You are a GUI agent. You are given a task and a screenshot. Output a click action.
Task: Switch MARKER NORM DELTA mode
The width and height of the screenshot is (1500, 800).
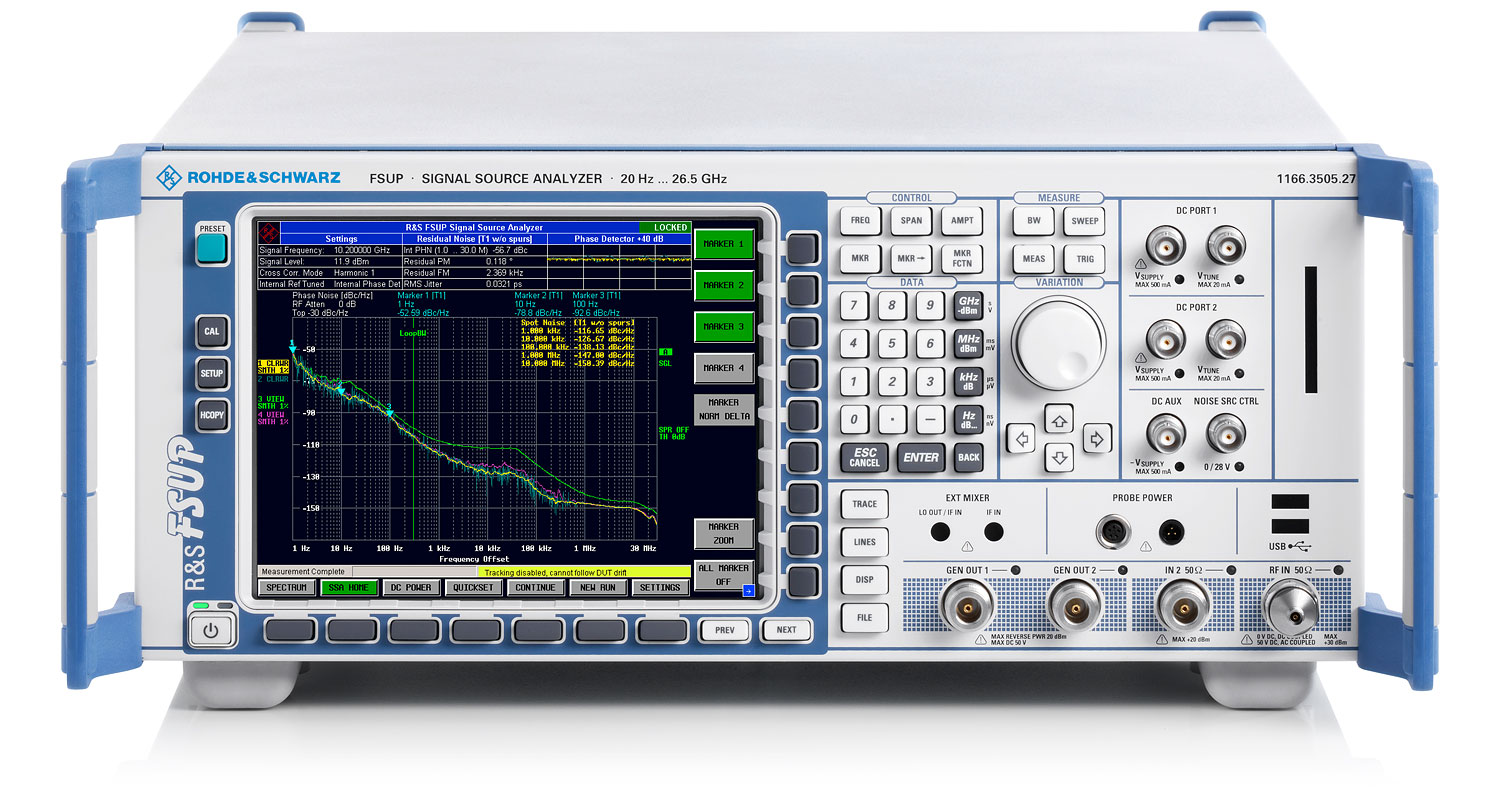724,409
